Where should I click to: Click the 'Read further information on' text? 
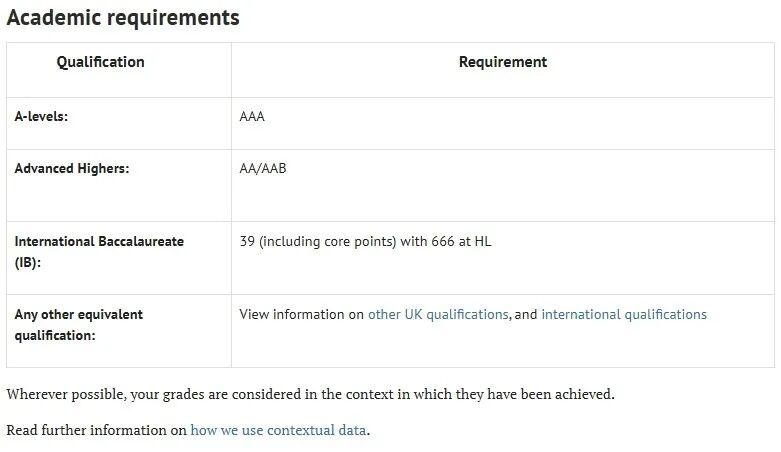pyautogui.click(x=96, y=430)
